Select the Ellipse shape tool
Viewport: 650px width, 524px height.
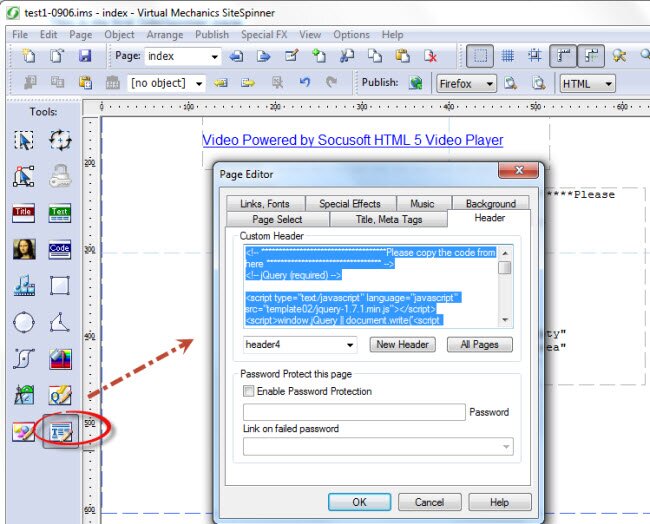(24, 322)
